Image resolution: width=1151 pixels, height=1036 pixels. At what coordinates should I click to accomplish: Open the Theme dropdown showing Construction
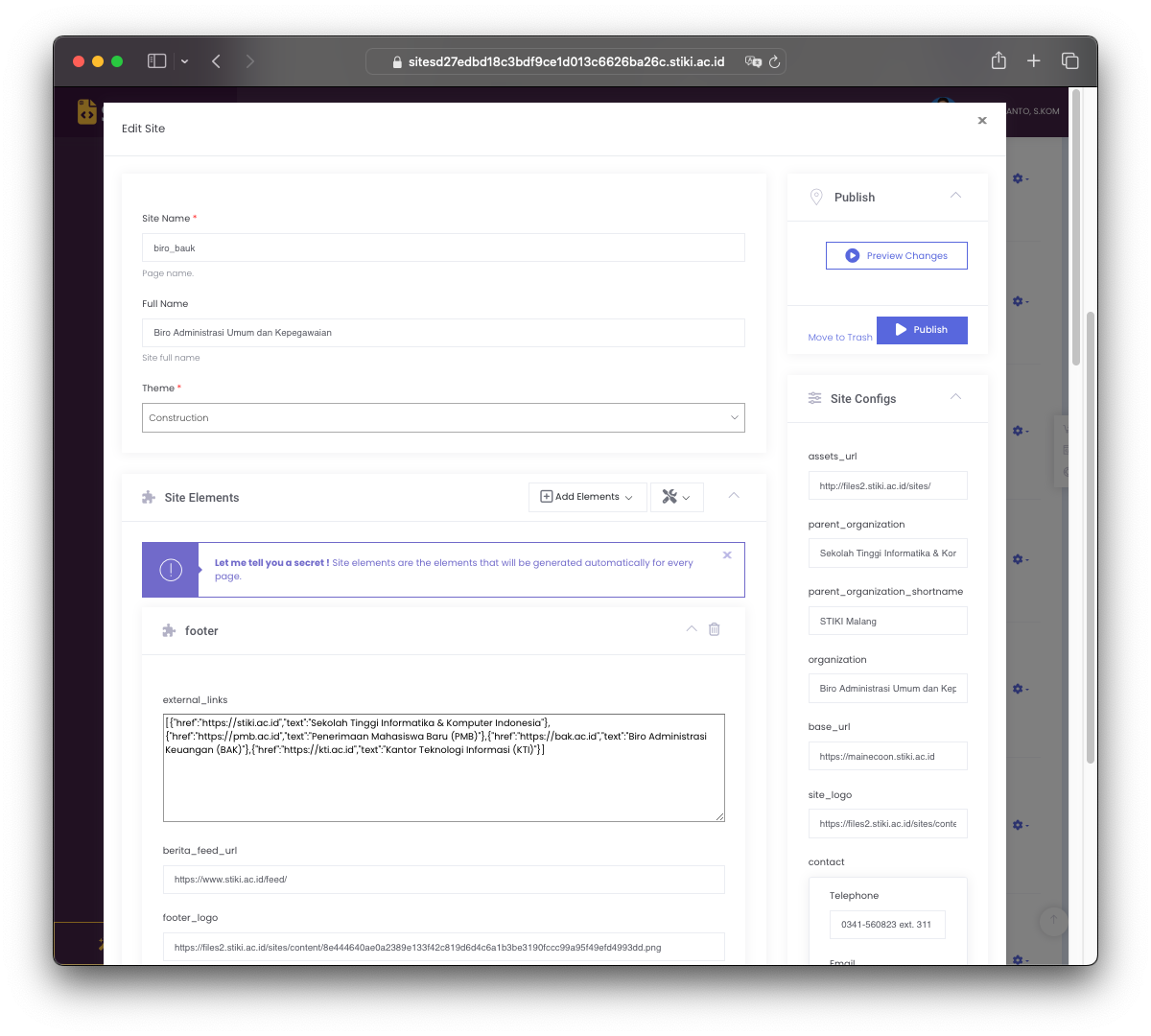[x=443, y=418]
